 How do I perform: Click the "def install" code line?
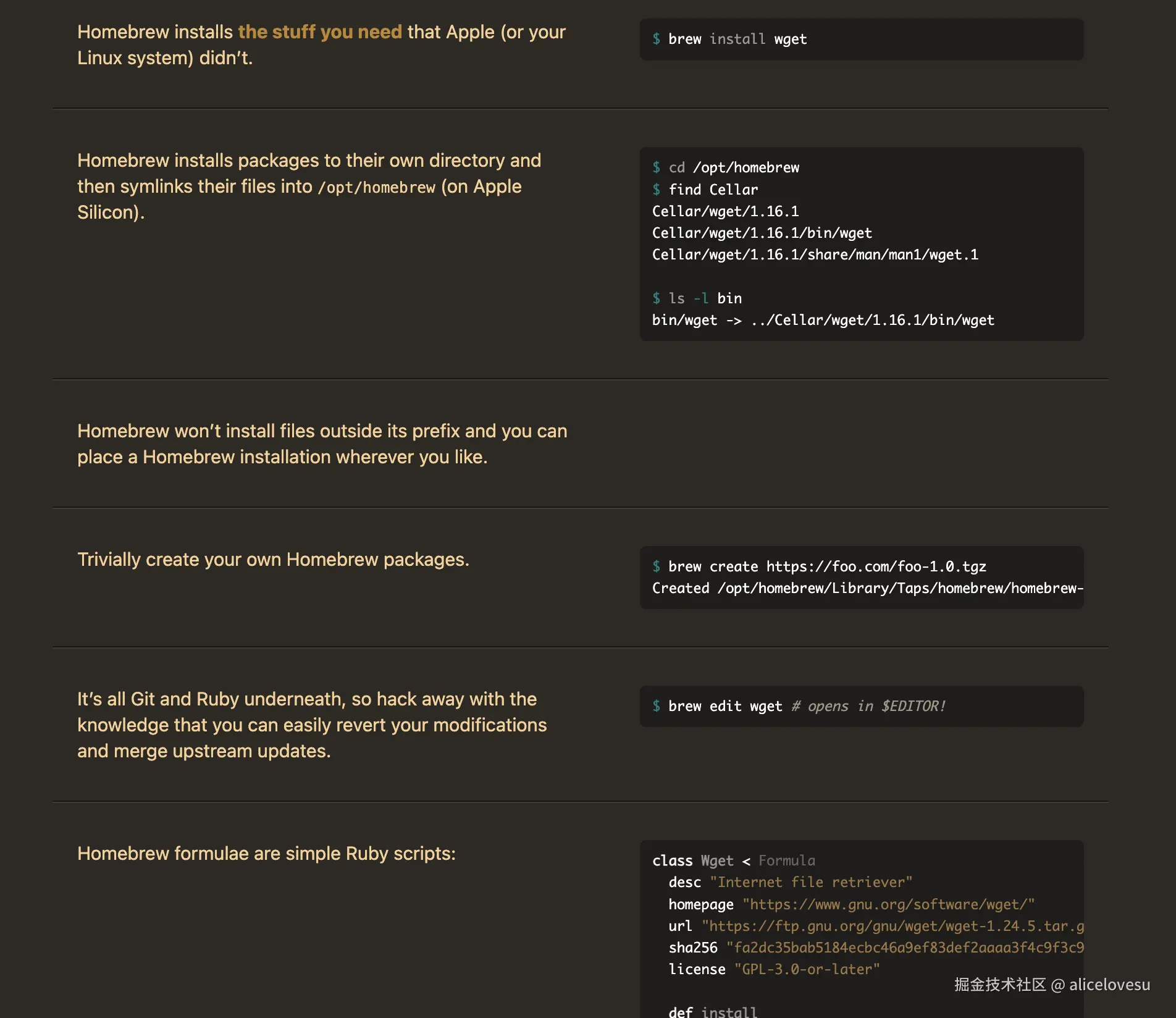pyautogui.click(x=712, y=1011)
